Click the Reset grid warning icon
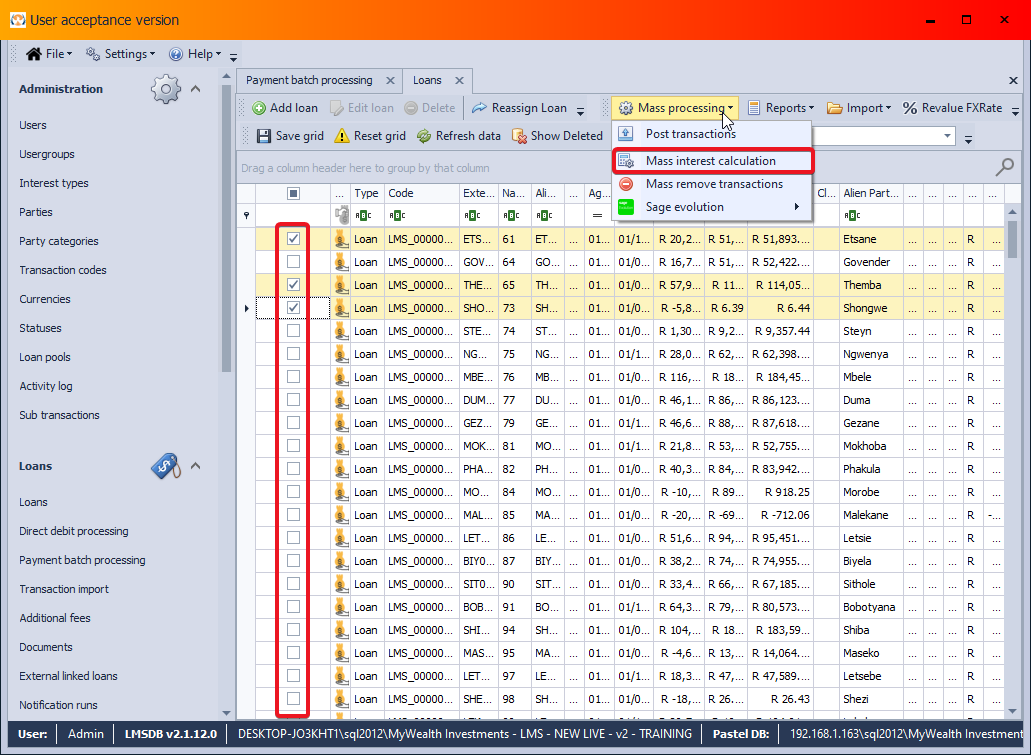1031x755 pixels. [342, 136]
